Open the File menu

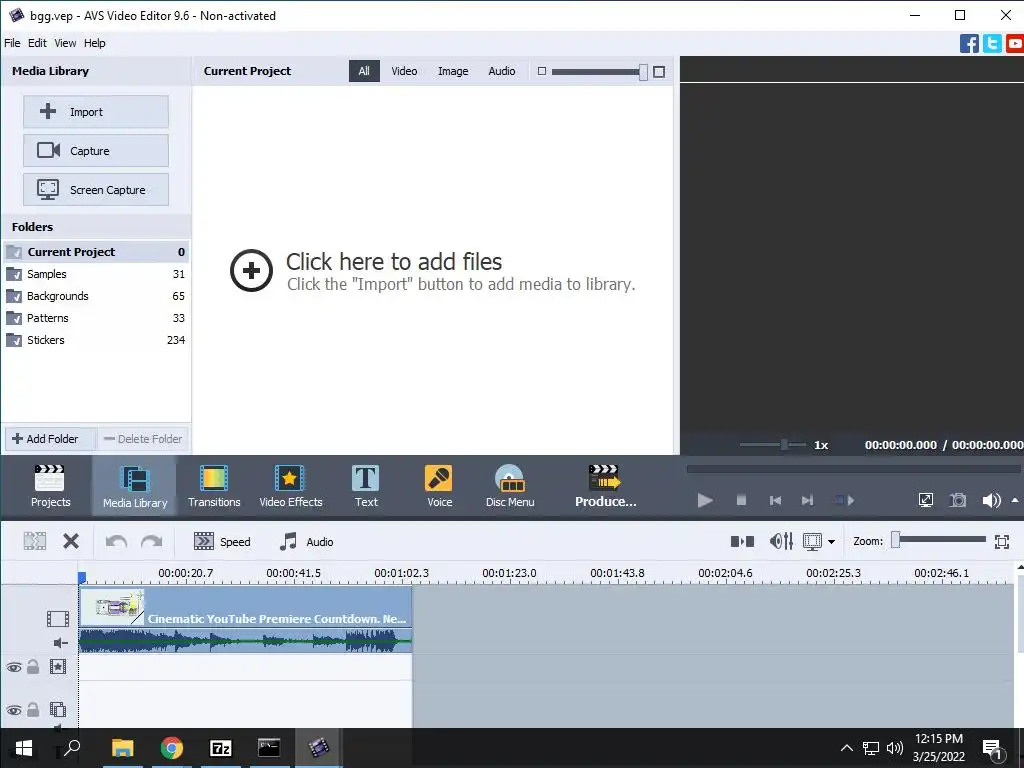(12, 43)
